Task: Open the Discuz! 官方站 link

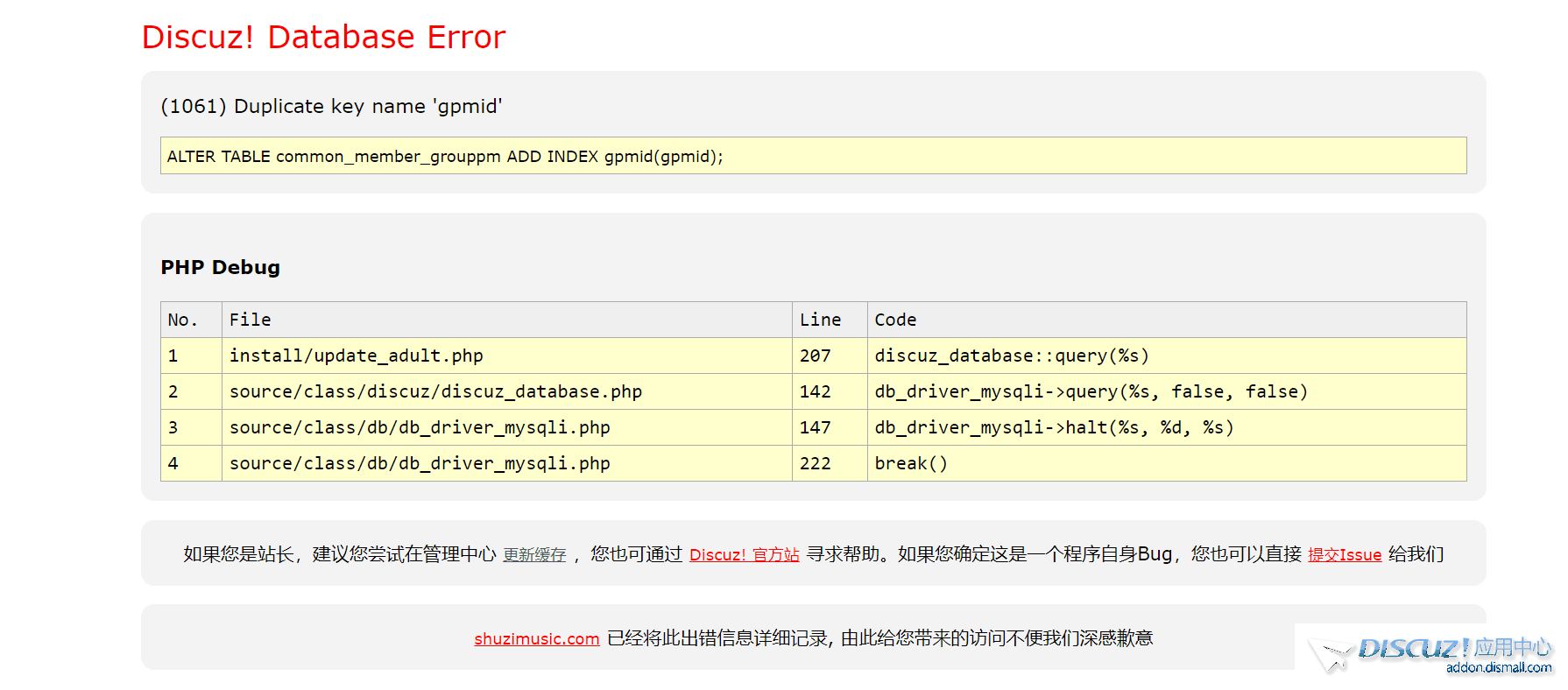Action: click(744, 555)
